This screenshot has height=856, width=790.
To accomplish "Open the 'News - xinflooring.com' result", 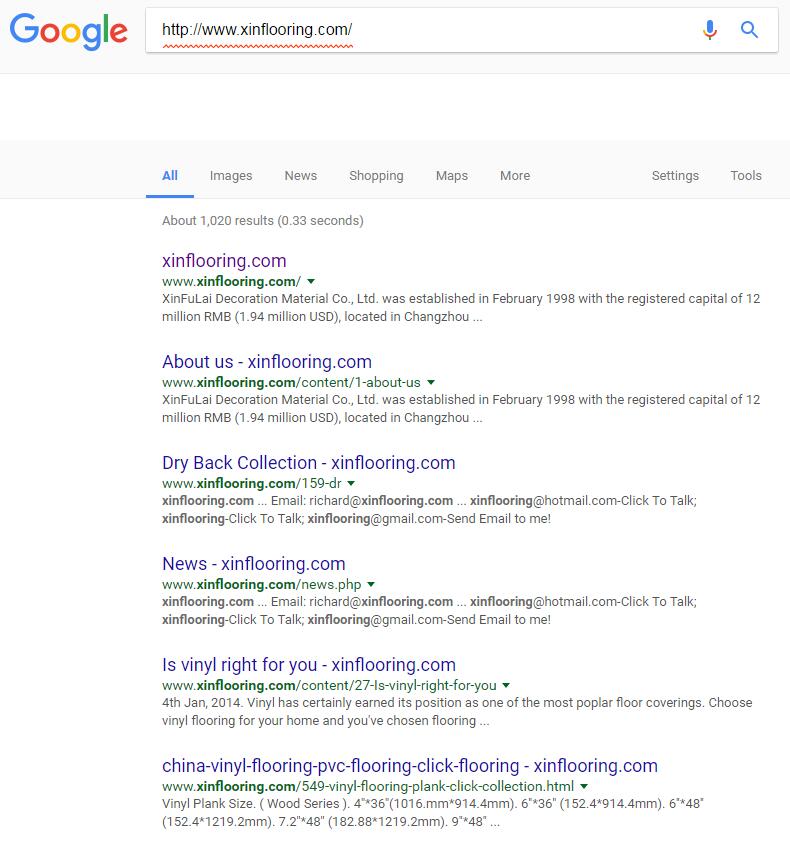I will tap(254, 564).
